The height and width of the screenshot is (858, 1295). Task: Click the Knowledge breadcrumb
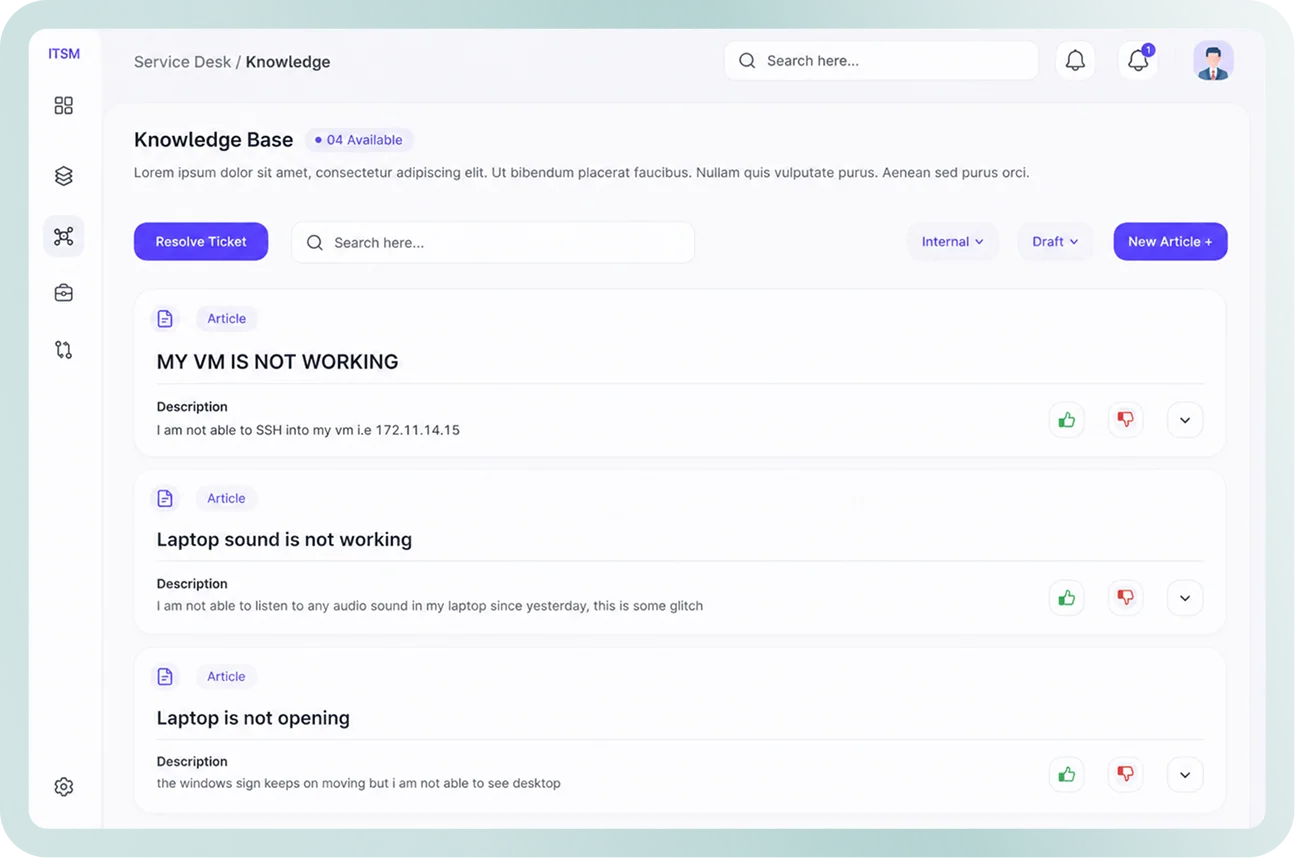tap(288, 62)
